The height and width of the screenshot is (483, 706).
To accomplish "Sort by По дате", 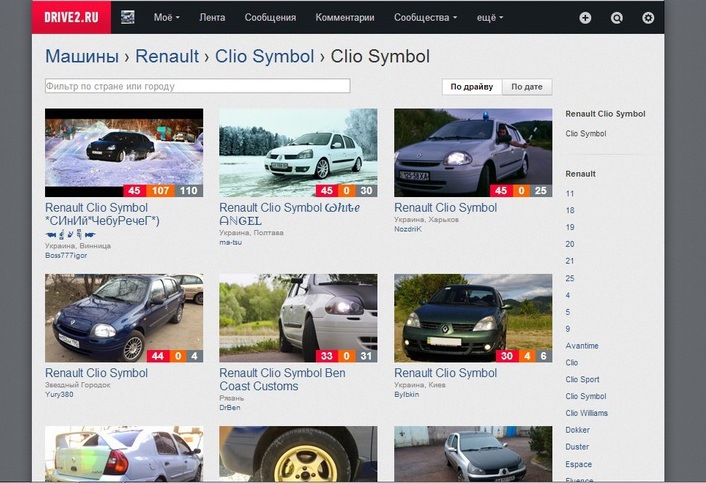I will 527,87.
